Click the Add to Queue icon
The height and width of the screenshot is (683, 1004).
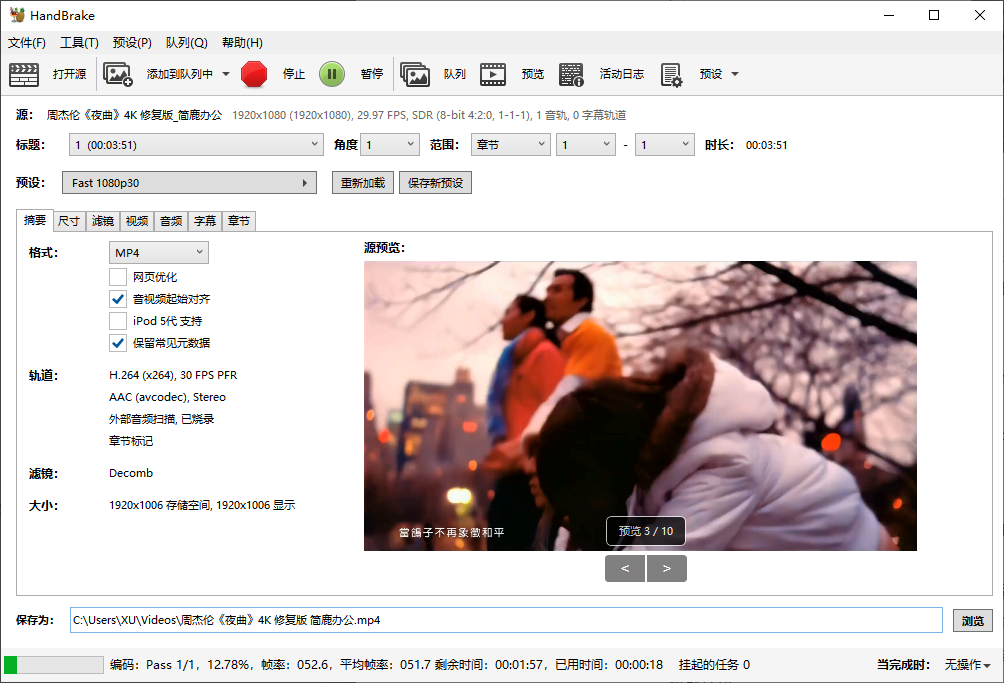coord(118,74)
